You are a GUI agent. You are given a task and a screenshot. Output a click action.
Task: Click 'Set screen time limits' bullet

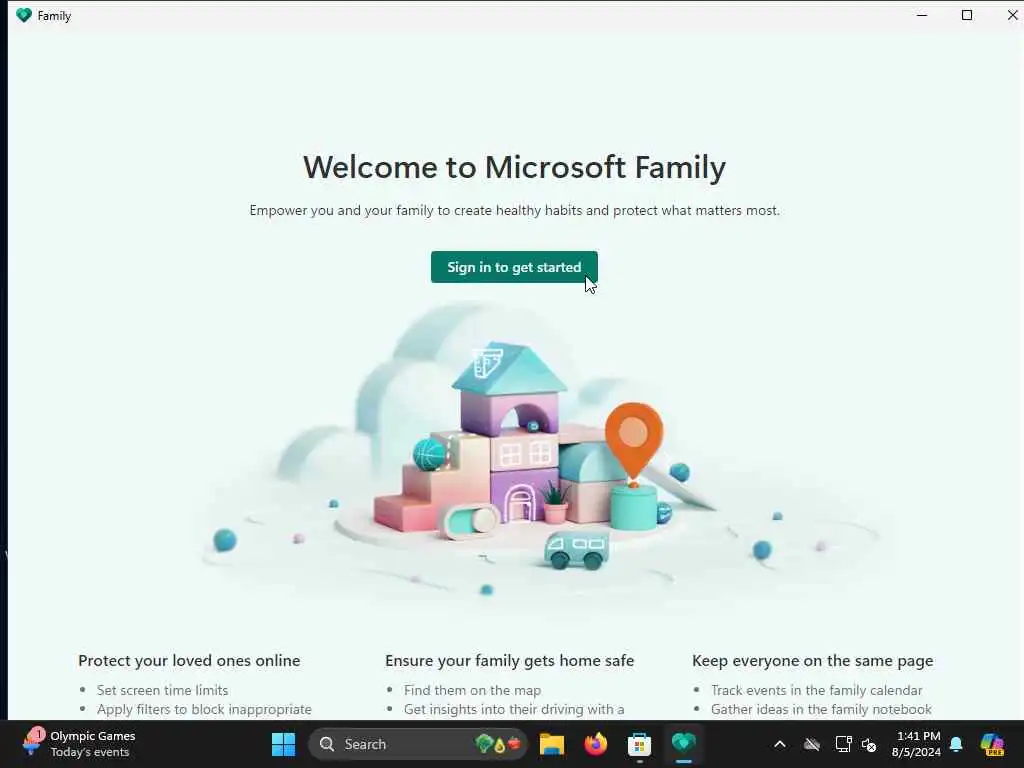[163, 690]
